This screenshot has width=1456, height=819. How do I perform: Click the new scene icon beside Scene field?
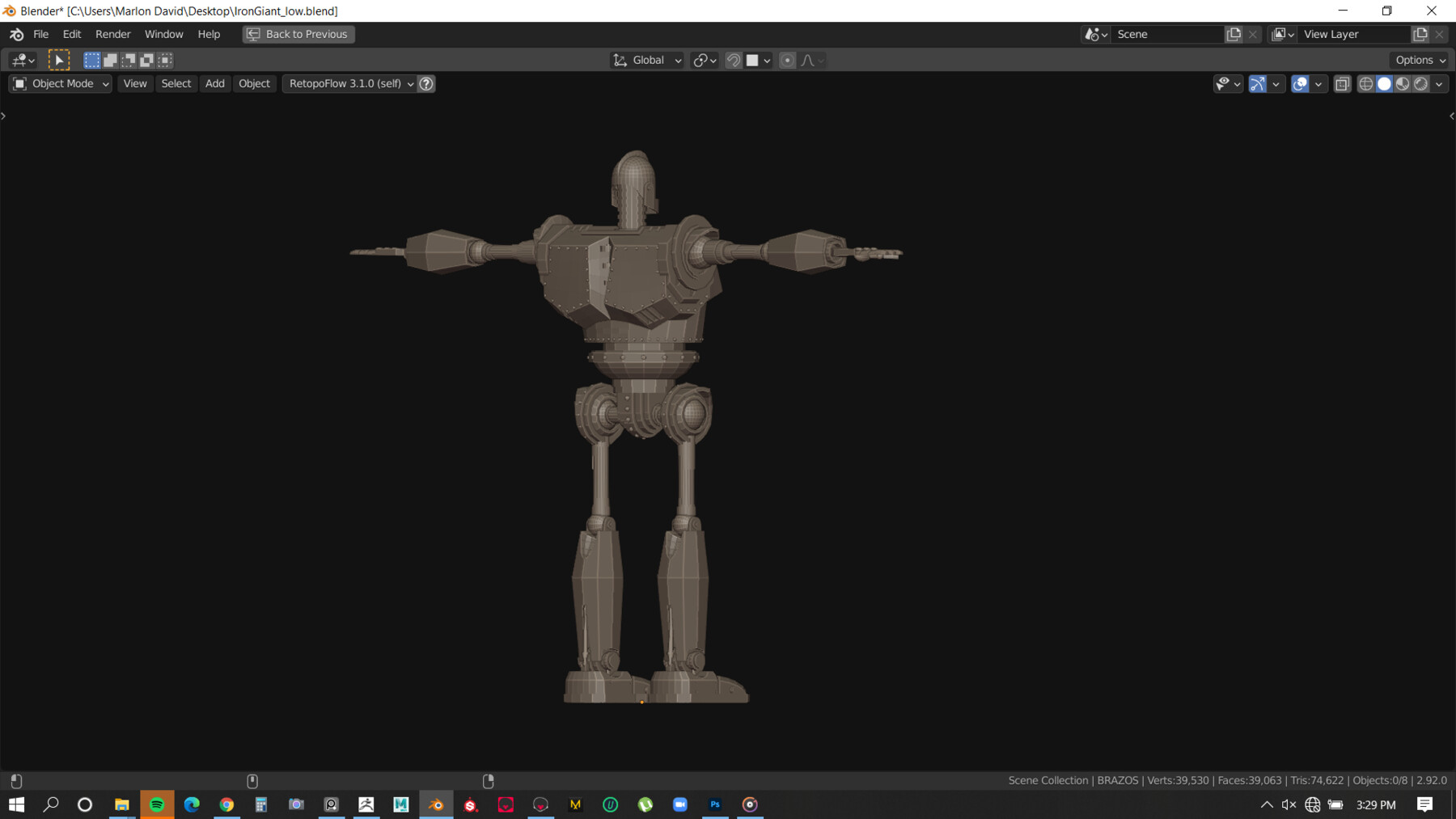click(x=1234, y=34)
